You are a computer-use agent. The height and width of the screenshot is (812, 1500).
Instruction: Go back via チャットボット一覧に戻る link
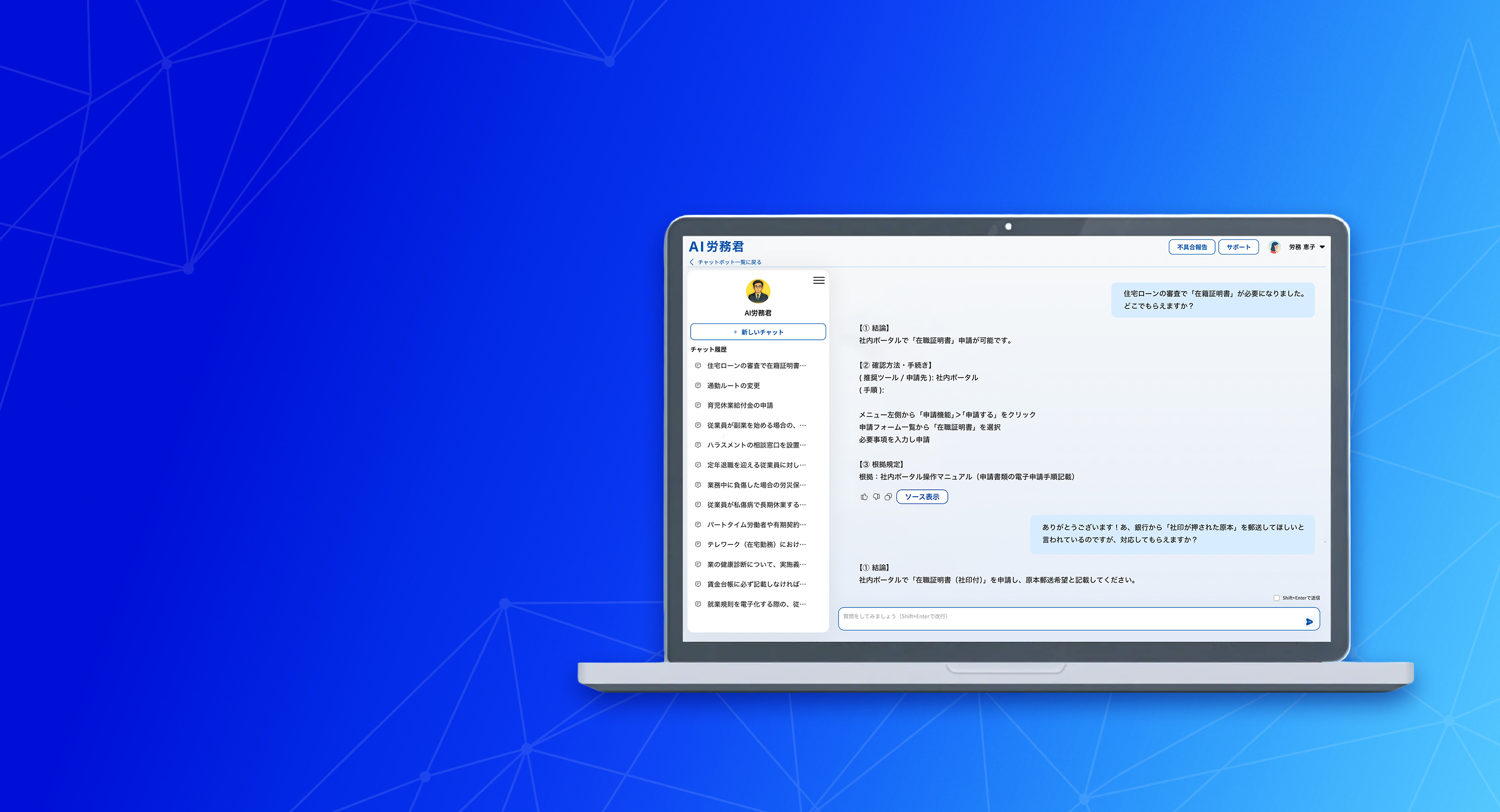pyautogui.click(x=729, y=262)
